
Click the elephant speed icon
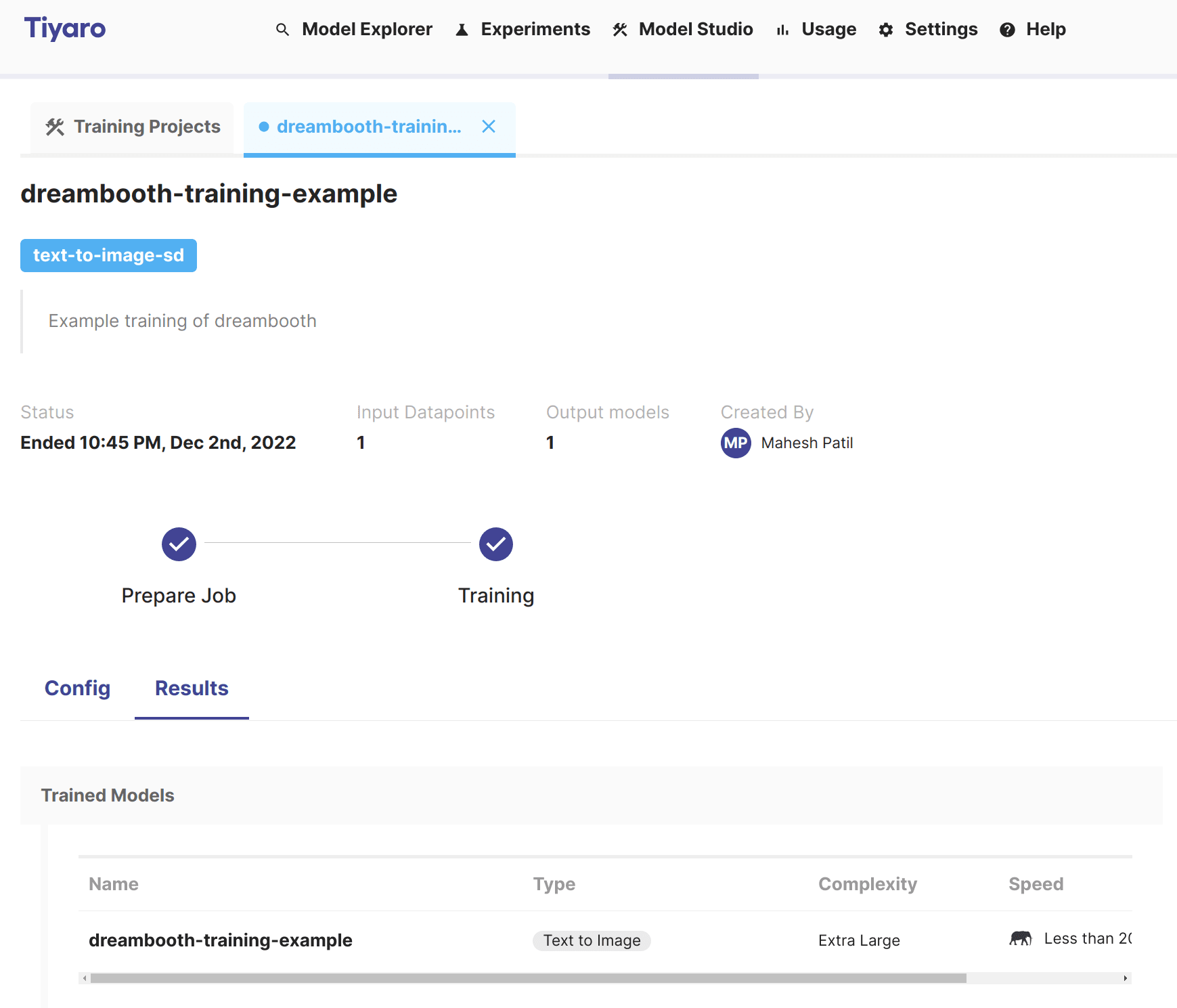[x=1020, y=938]
